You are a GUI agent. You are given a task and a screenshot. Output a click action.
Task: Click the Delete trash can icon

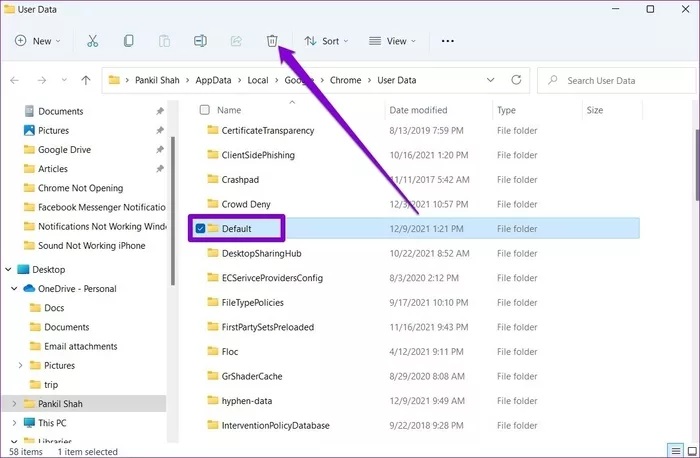pos(271,41)
